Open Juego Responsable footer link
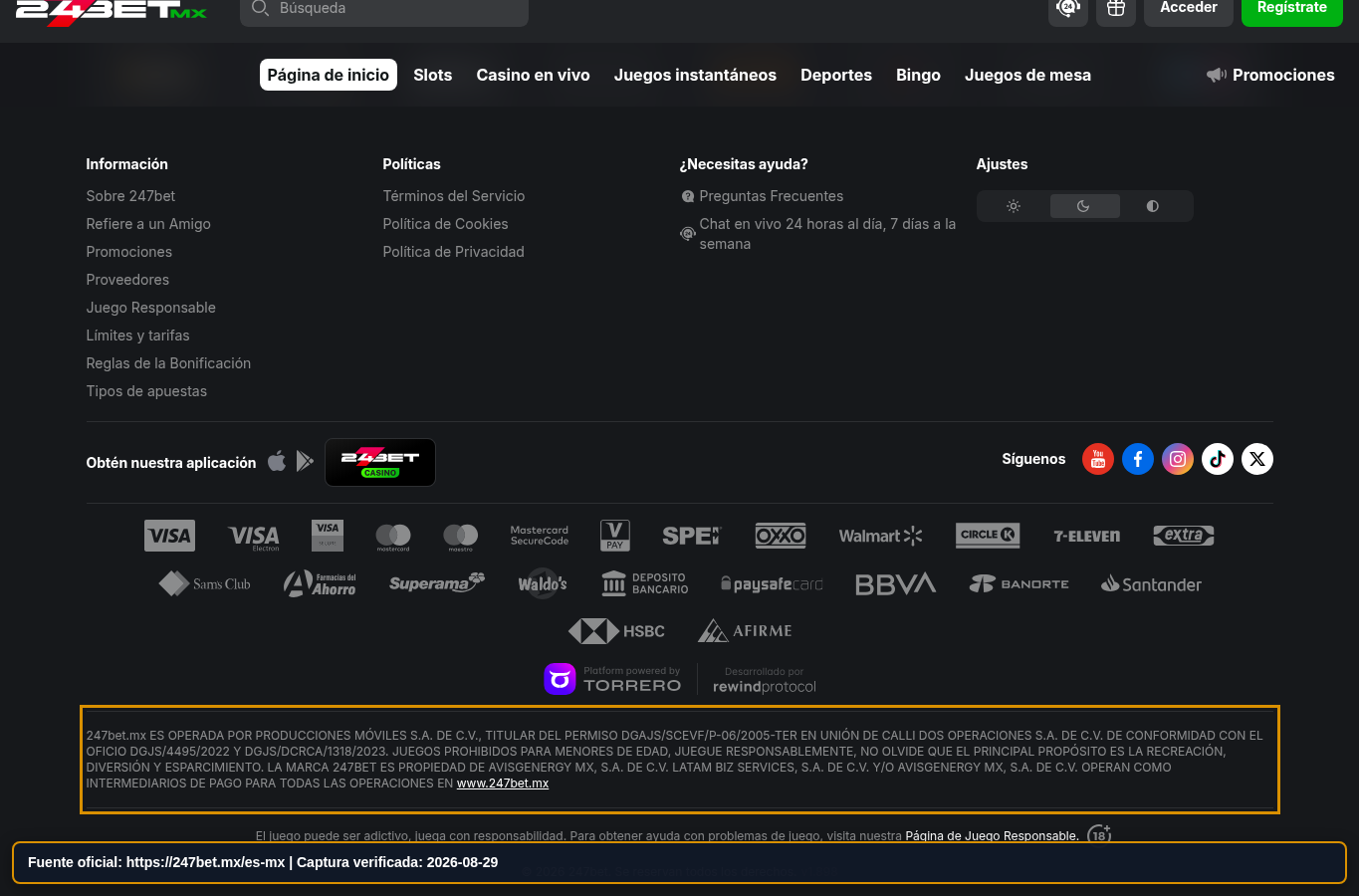 tap(151, 308)
